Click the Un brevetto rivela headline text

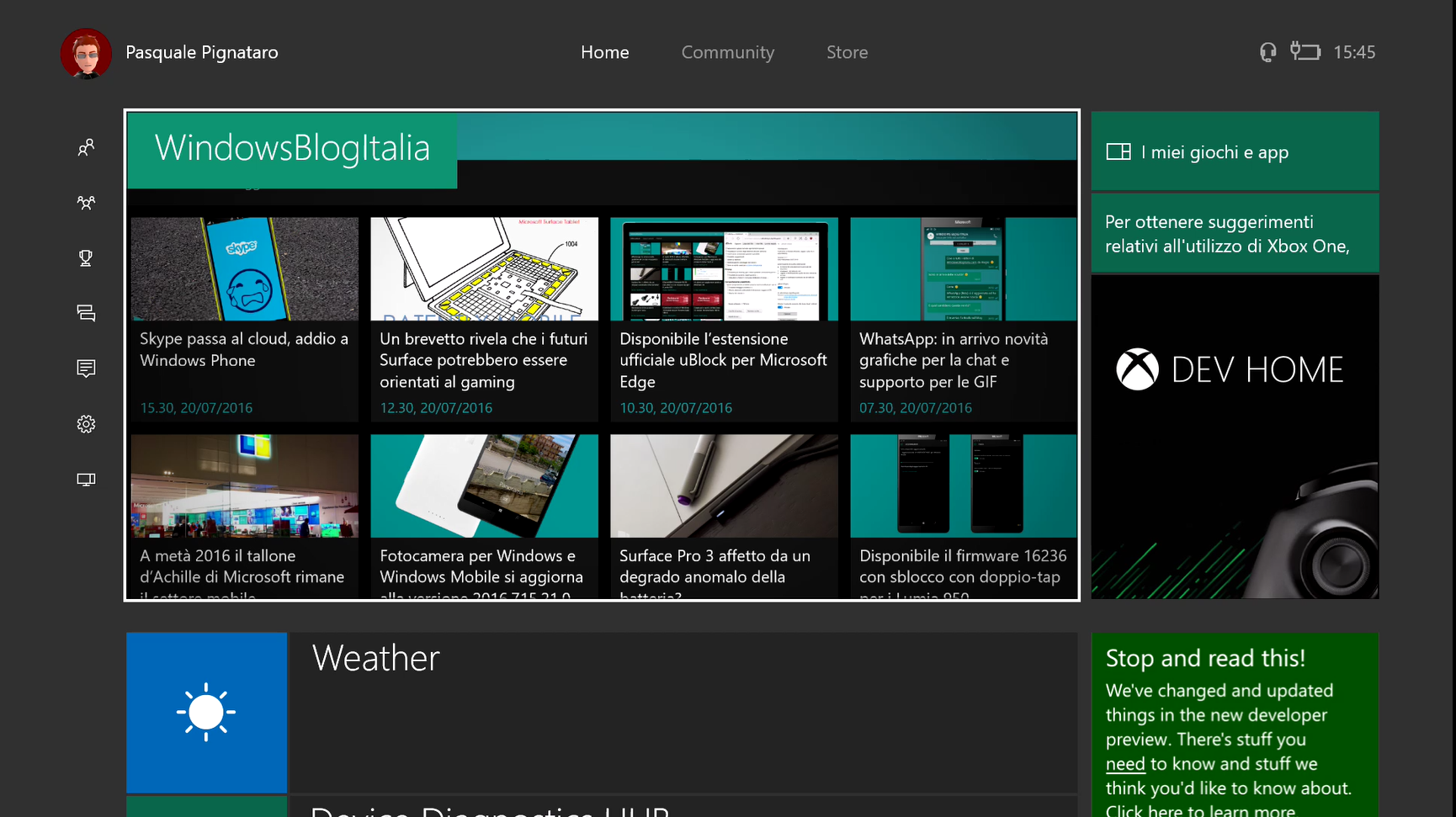click(484, 360)
